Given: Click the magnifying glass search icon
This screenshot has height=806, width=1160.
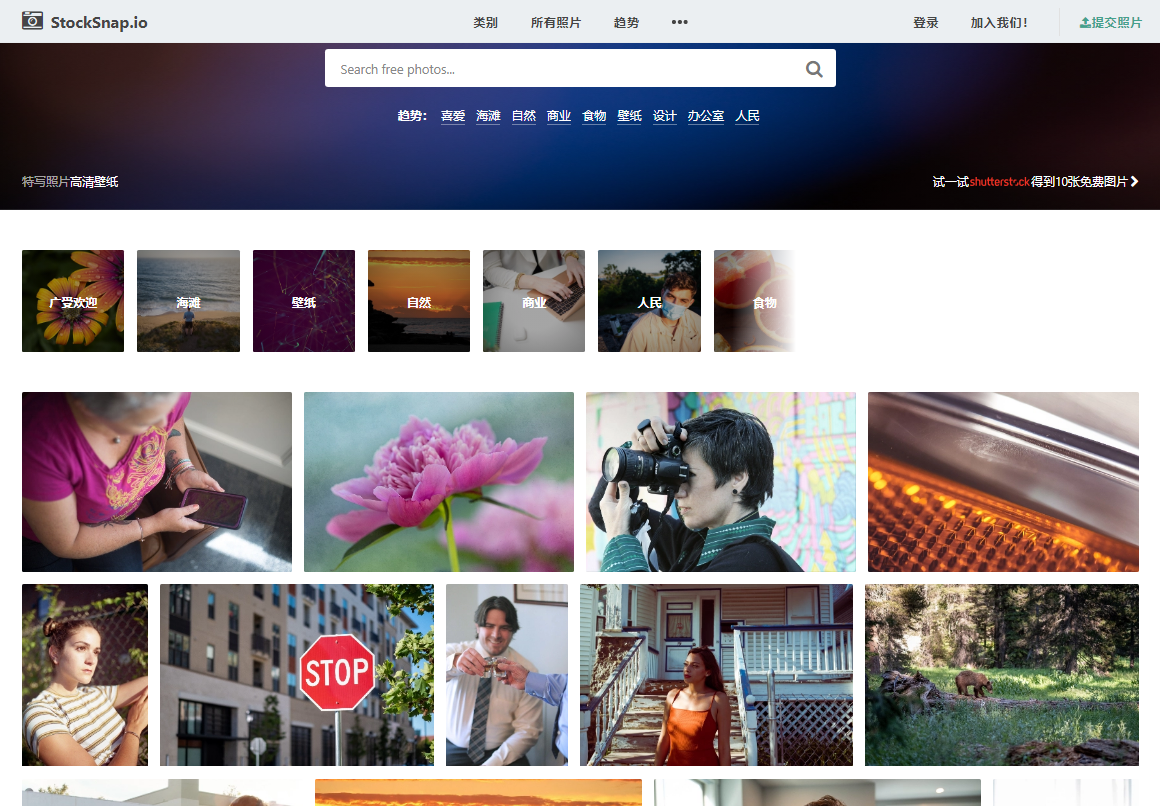Looking at the screenshot, I should (814, 69).
